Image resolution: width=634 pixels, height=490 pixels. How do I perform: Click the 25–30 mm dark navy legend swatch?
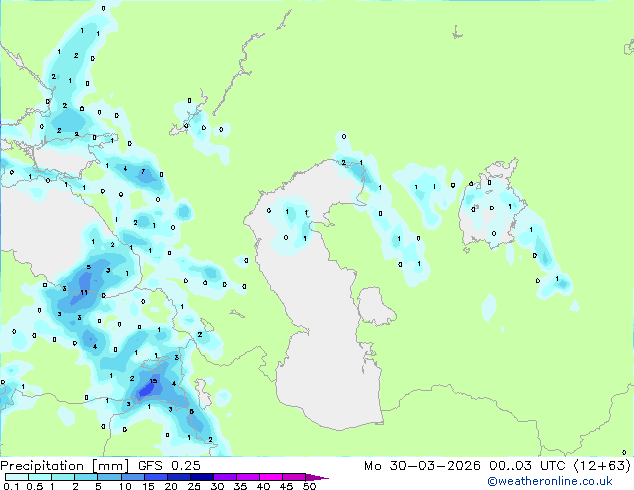tap(201, 477)
